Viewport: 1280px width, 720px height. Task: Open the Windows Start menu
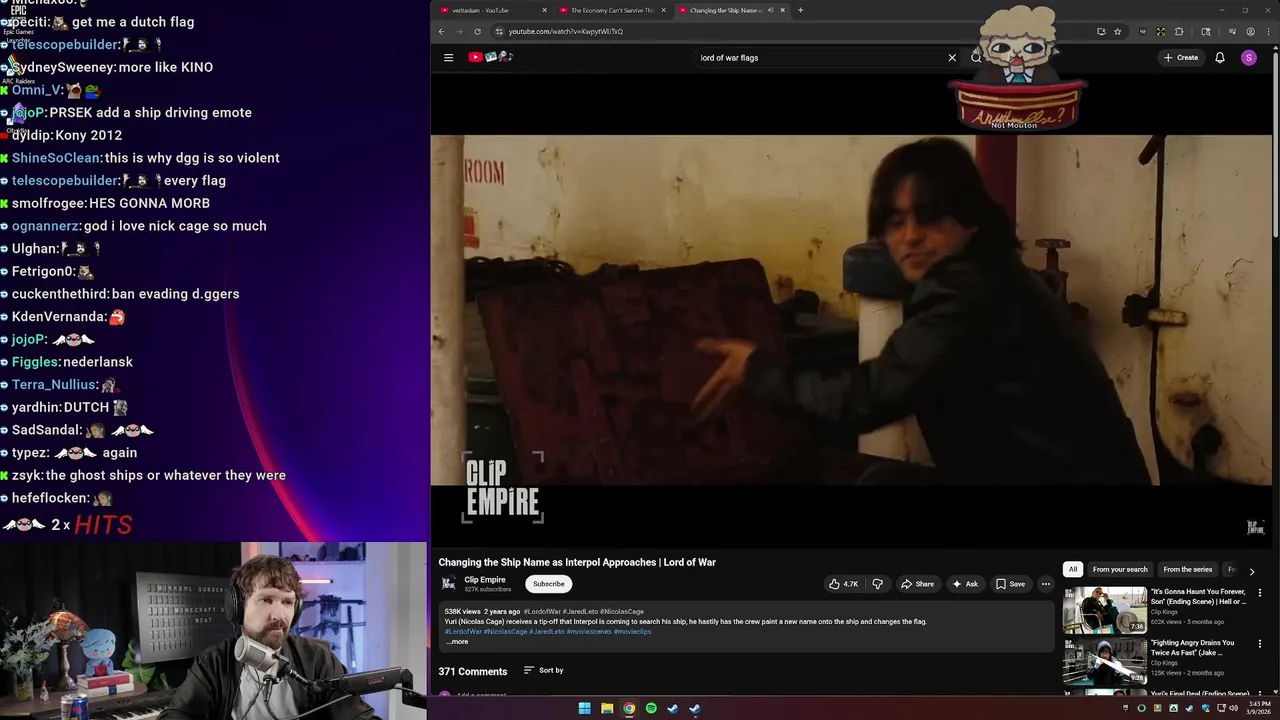tap(585, 709)
